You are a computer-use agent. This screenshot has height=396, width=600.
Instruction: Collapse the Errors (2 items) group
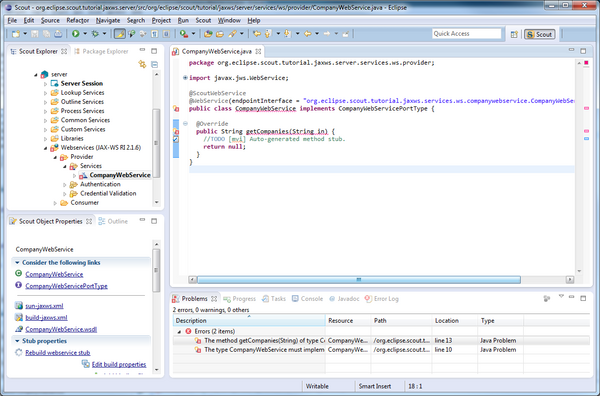[x=179, y=332]
